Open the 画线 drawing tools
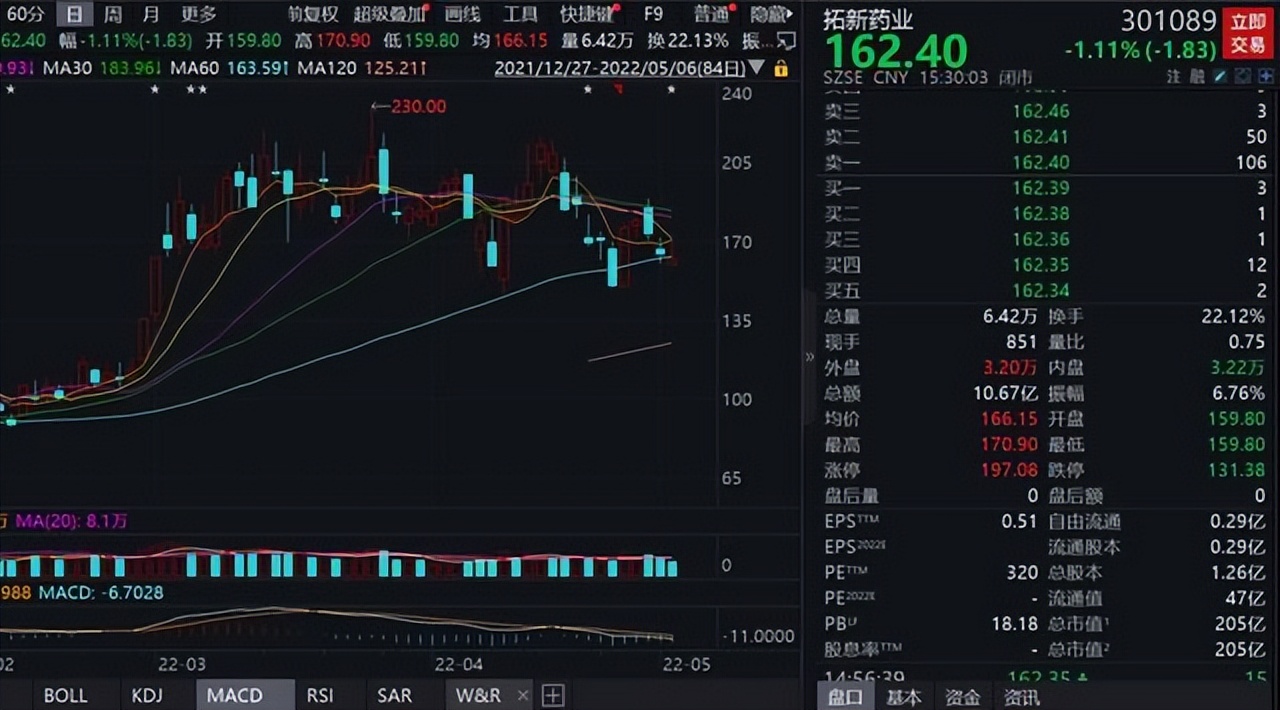 pyautogui.click(x=464, y=15)
